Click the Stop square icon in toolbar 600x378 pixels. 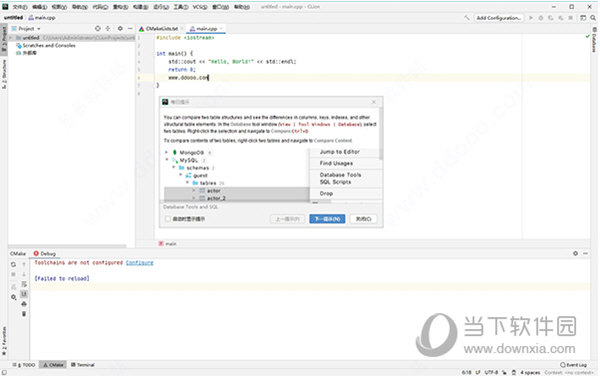(x=571, y=18)
